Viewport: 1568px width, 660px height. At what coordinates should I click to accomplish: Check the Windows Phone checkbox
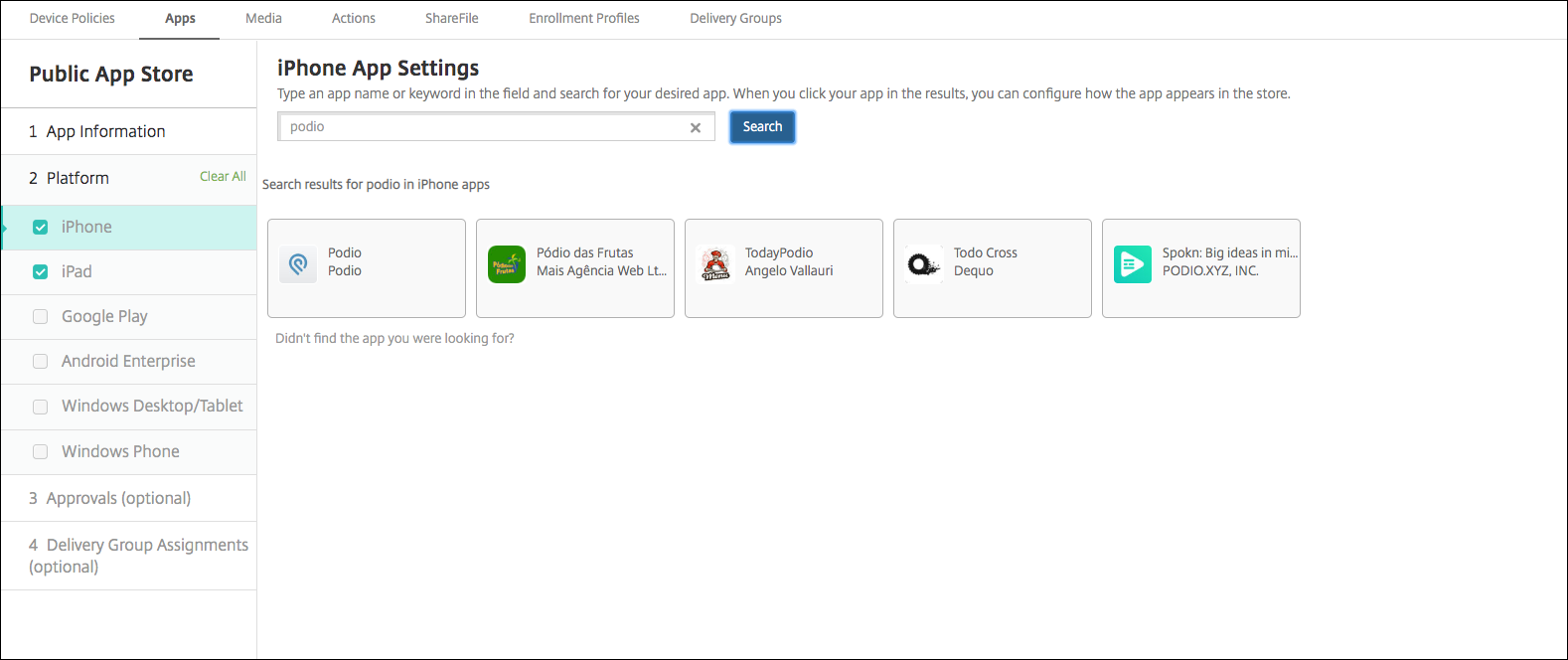(x=41, y=451)
